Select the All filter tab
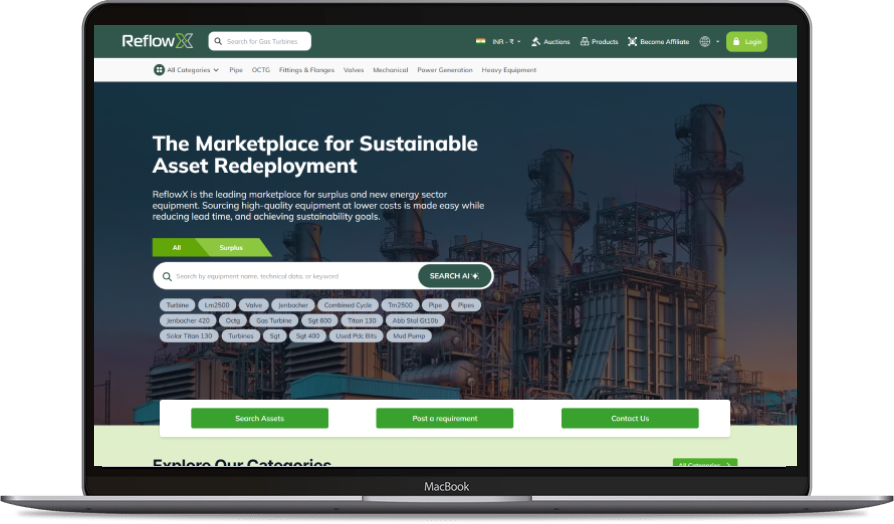The height and width of the screenshot is (524, 894). 177,247
